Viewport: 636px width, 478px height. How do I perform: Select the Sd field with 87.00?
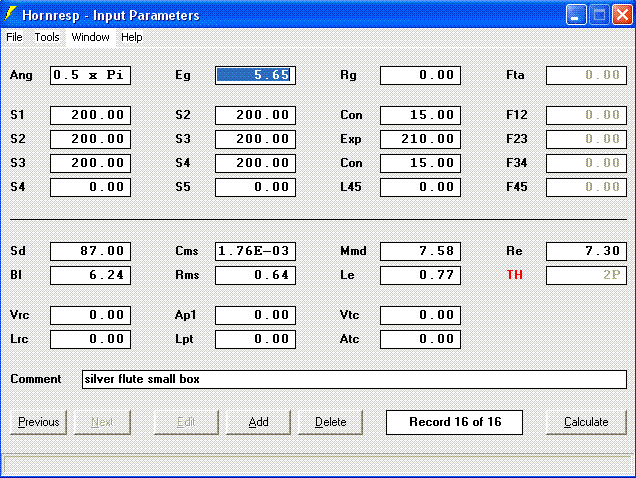coord(90,251)
